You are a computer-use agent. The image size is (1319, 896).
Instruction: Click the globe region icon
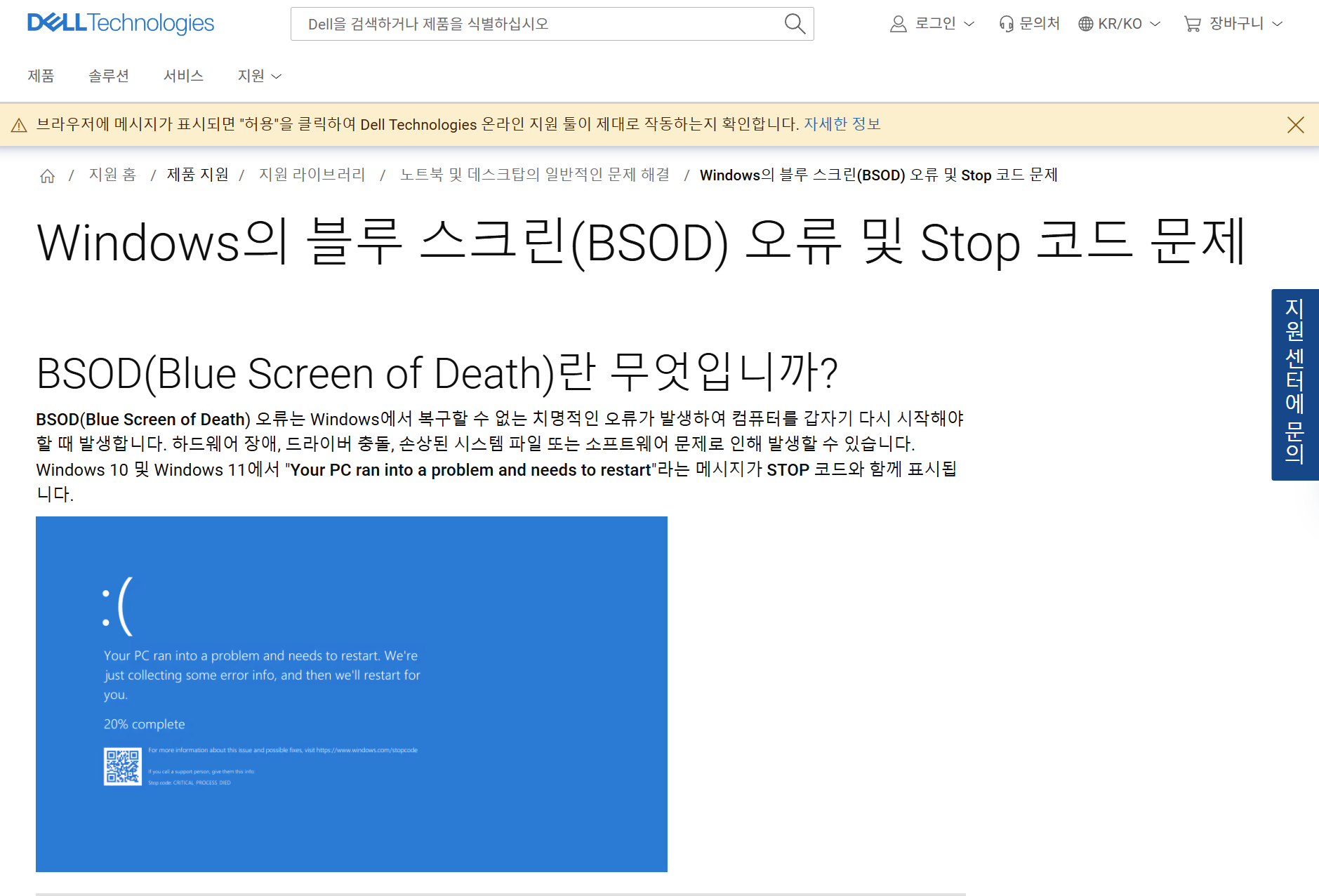(x=1085, y=24)
